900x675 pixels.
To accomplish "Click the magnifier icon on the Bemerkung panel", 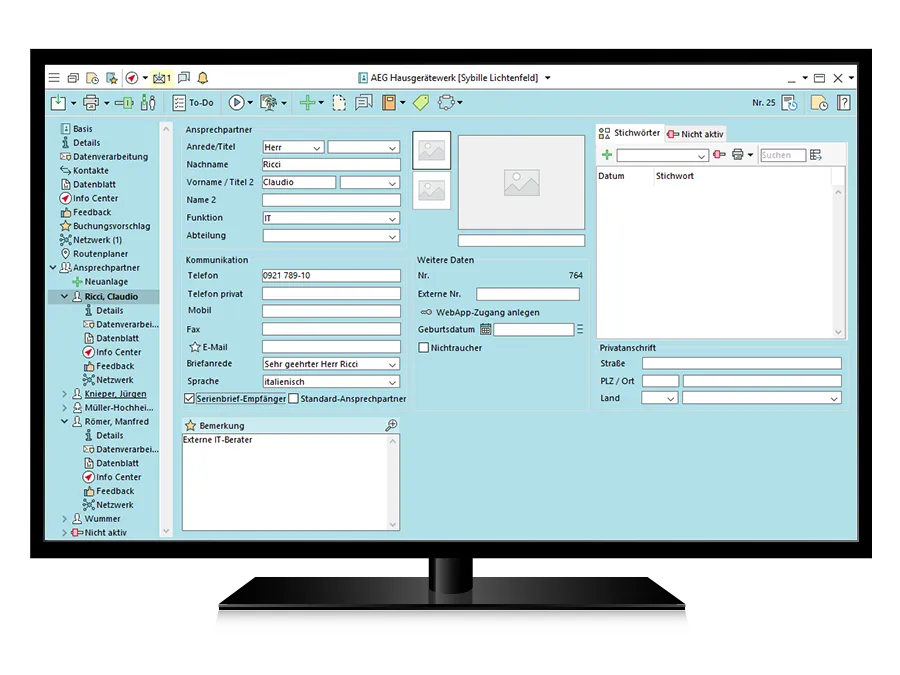I will [391, 424].
